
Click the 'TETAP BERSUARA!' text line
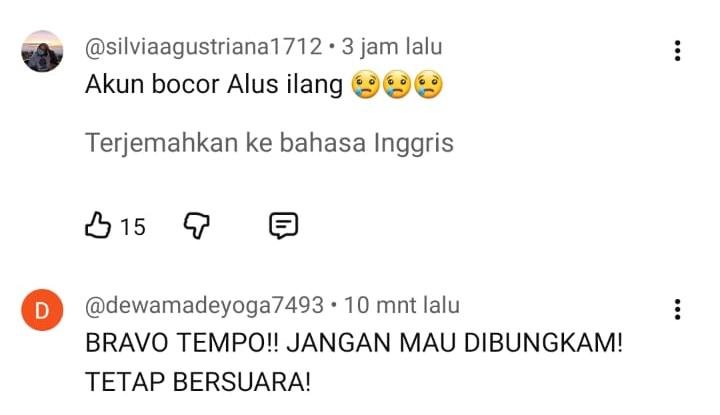[198, 382]
